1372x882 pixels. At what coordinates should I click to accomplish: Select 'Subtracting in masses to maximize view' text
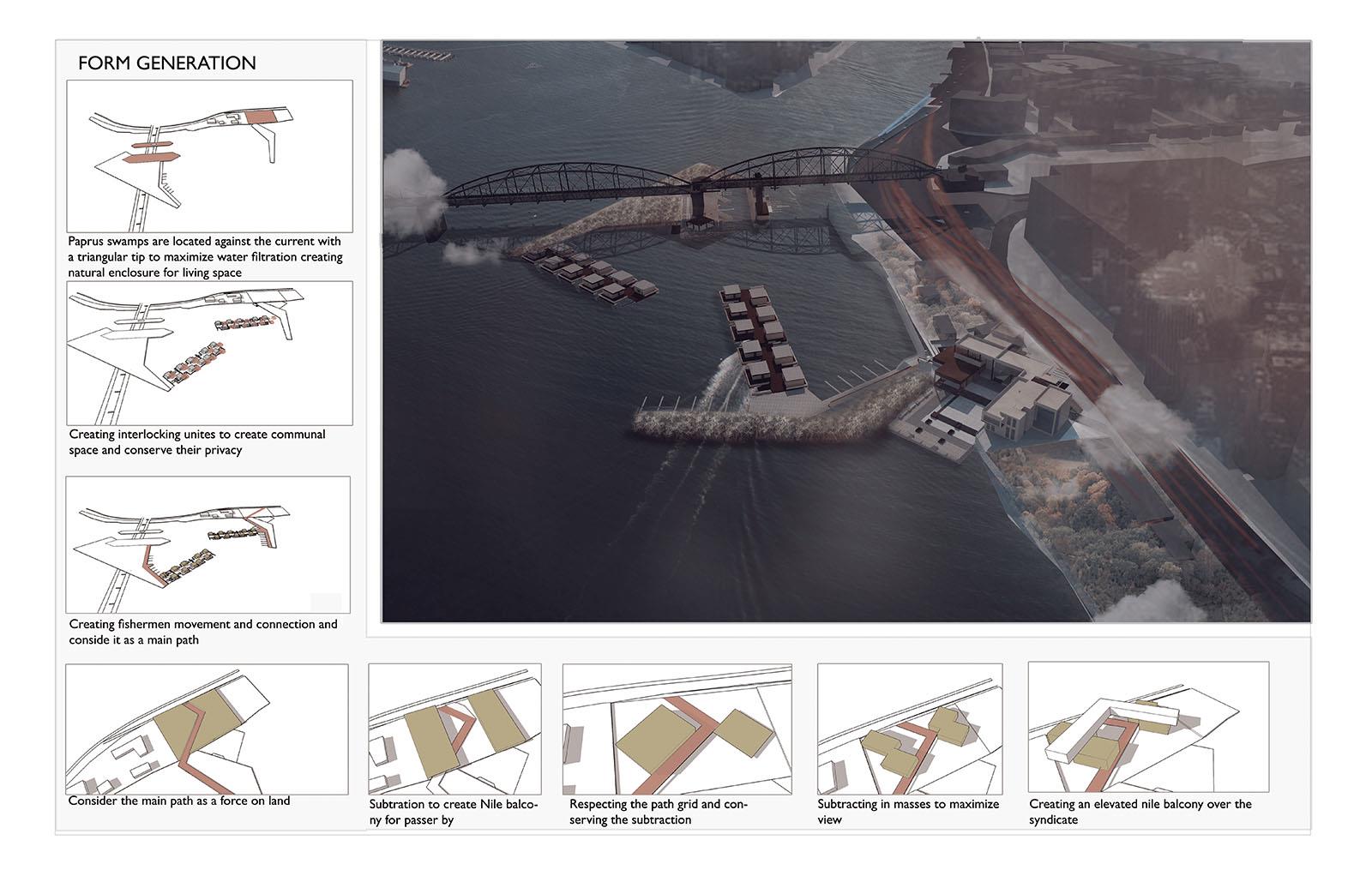pyautogui.click(x=908, y=812)
